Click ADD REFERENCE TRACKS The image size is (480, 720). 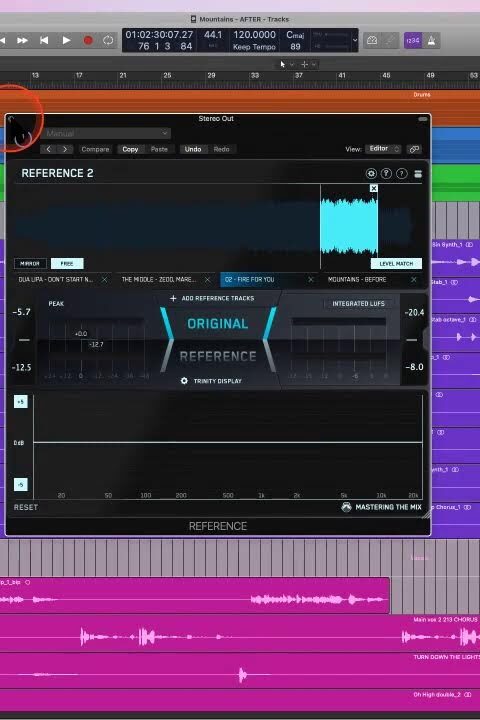point(212,298)
